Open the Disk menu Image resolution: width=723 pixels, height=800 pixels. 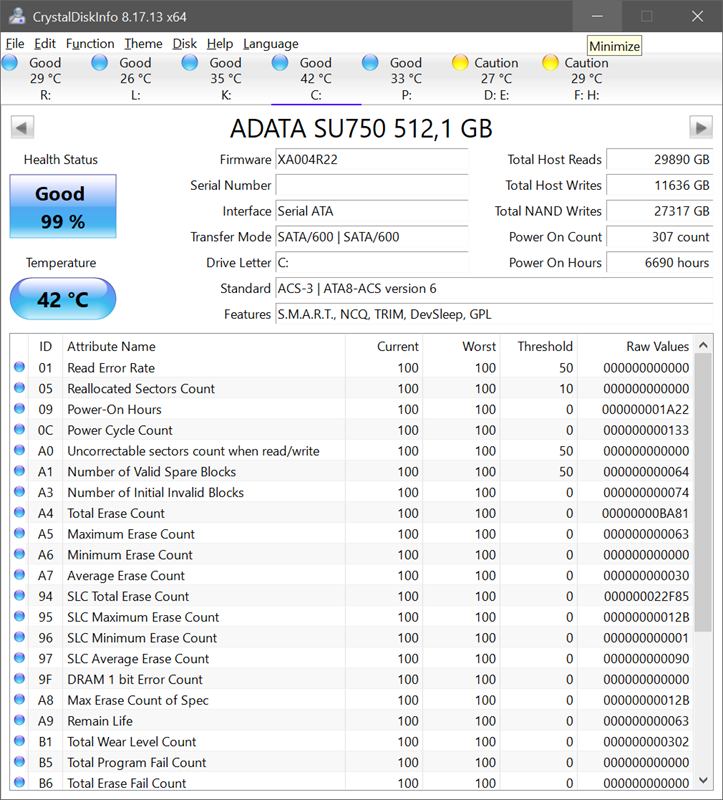click(x=185, y=44)
